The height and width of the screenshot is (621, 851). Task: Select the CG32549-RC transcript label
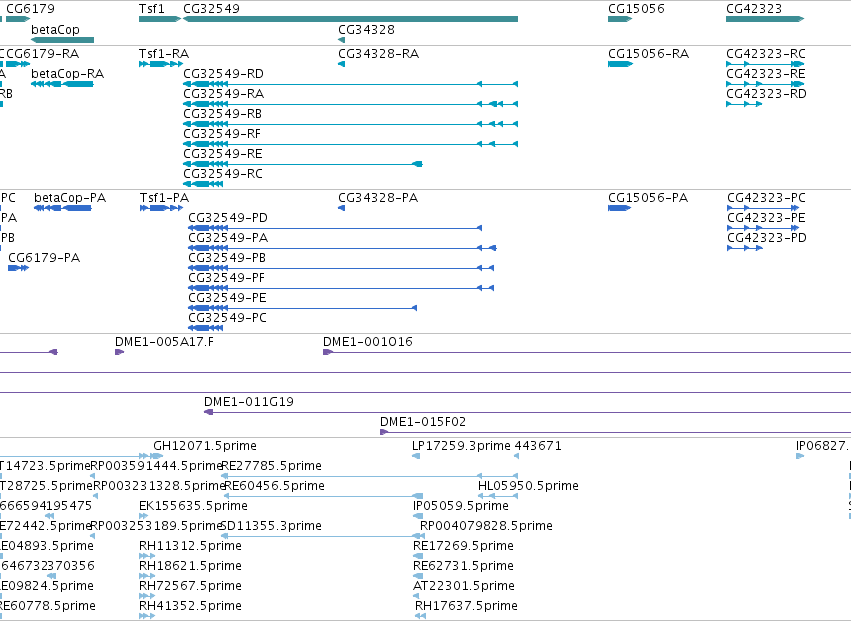point(223,174)
